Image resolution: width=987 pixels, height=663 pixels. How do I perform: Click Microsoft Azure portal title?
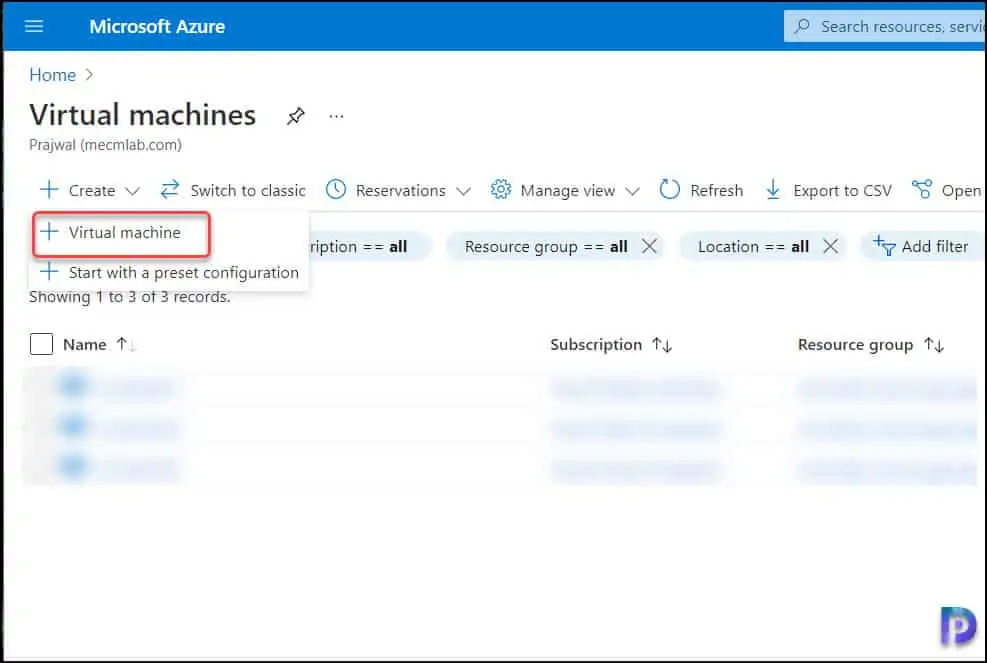point(157,26)
